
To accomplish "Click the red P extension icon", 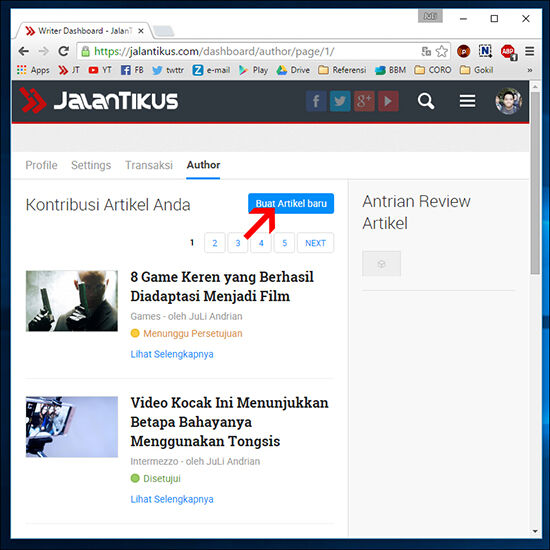I will click(x=464, y=52).
